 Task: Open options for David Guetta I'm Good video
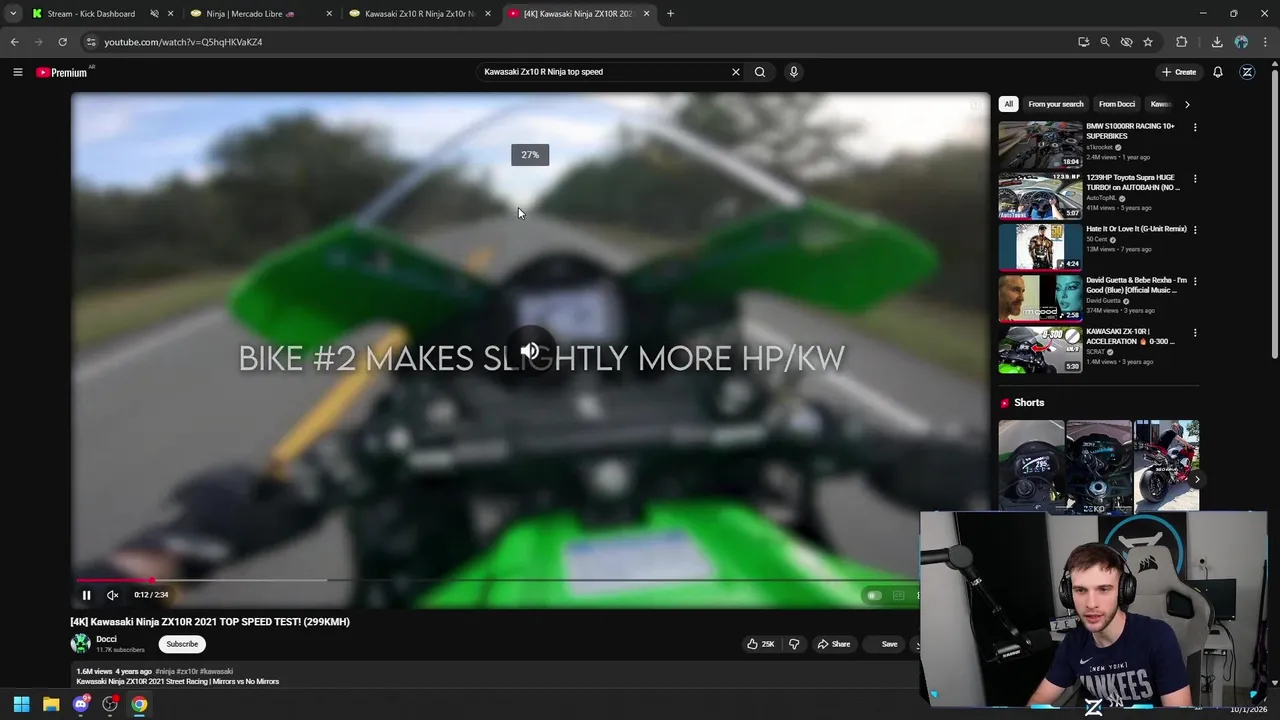pos(1195,281)
